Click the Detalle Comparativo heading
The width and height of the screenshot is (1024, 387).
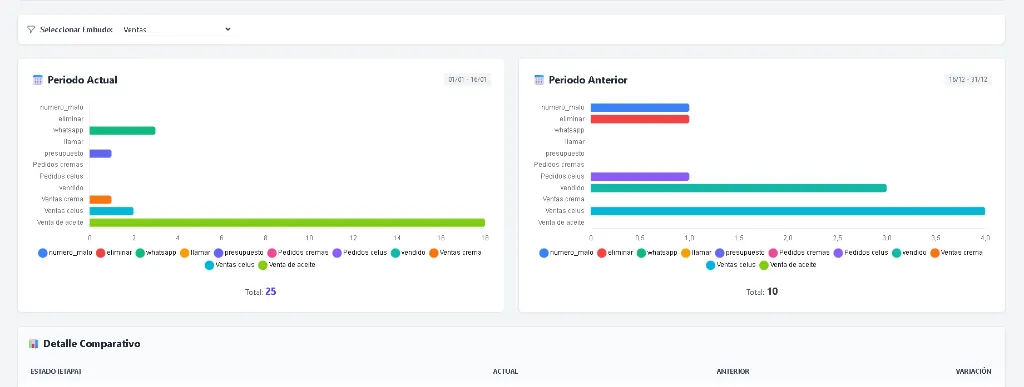click(x=91, y=343)
